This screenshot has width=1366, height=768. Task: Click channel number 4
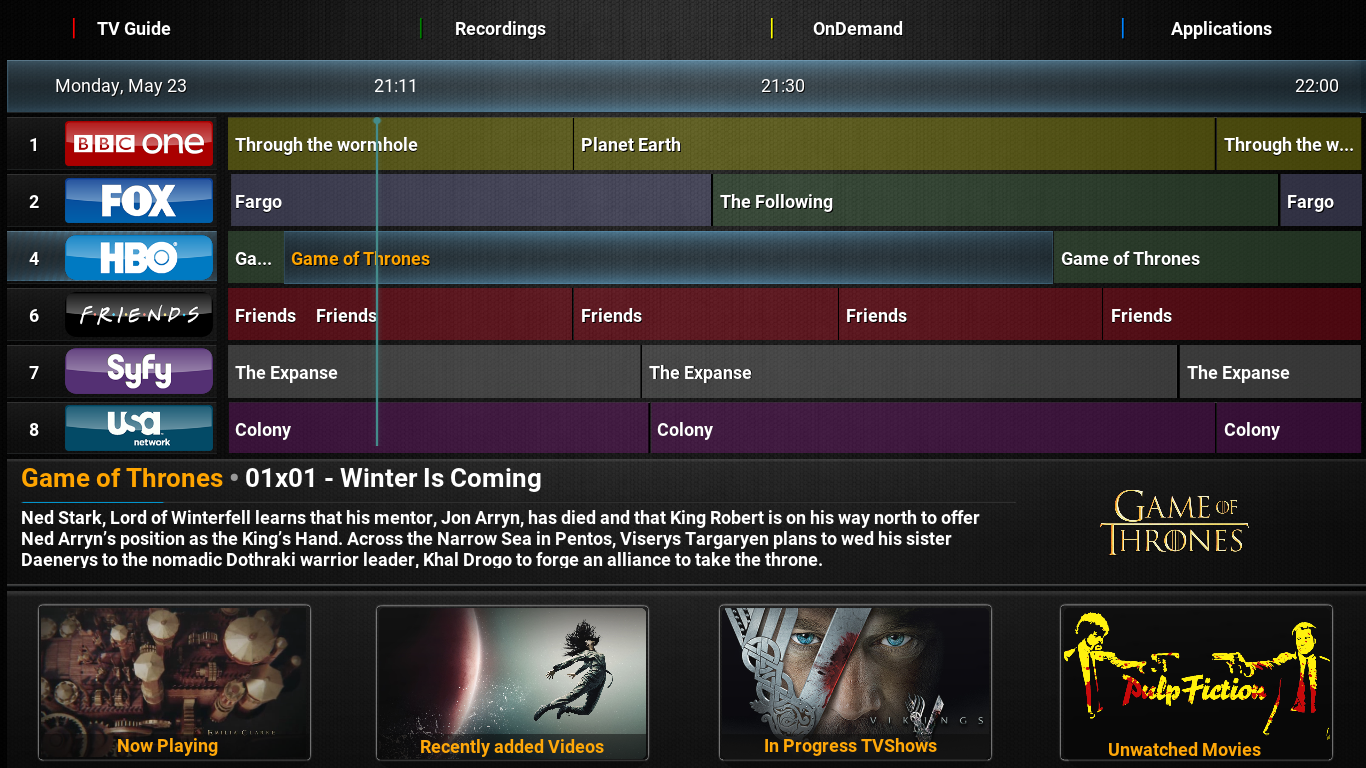pyautogui.click(x=33, y=259)
